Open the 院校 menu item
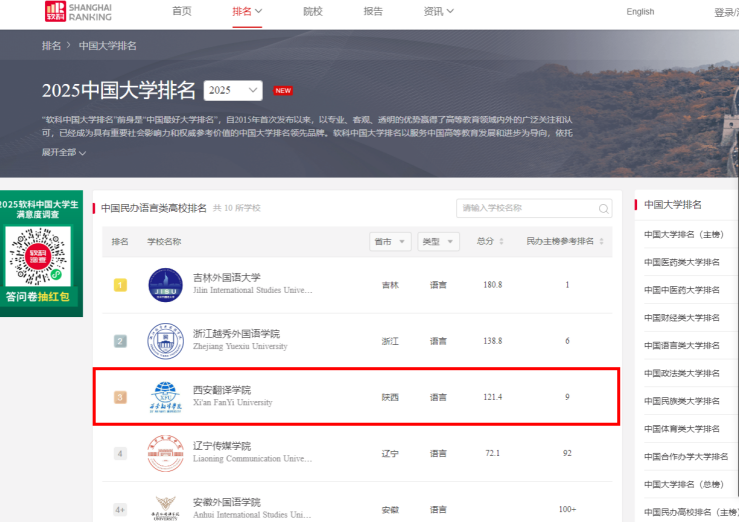 point(313,11)
